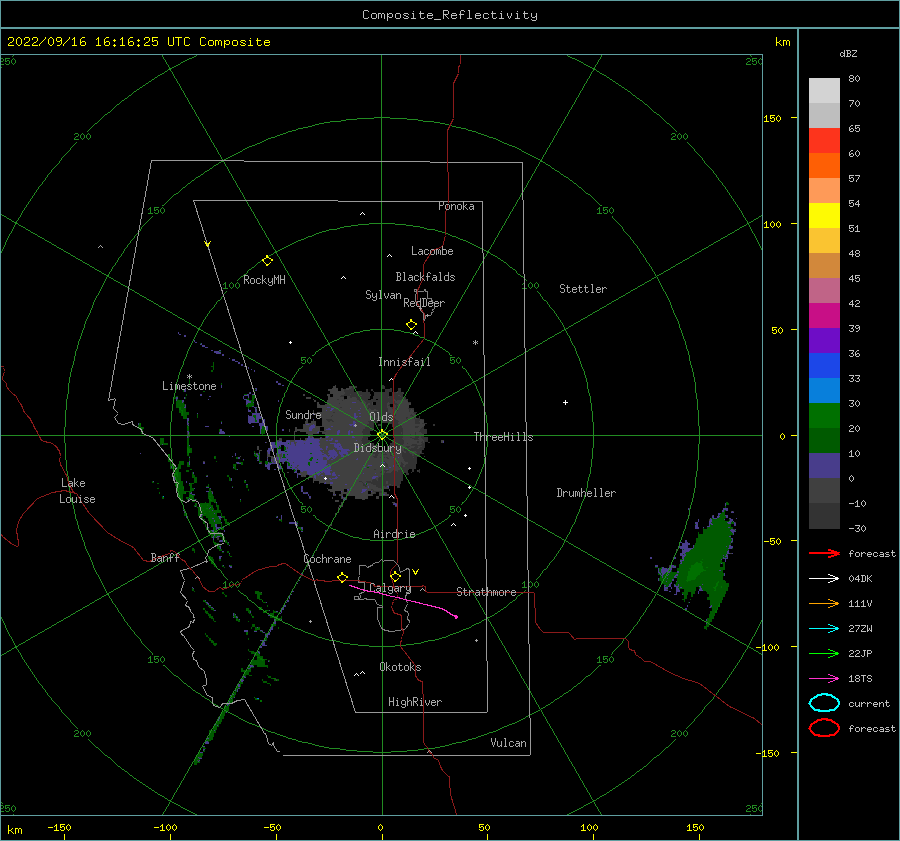Click the Okotoks label
Image resolution: width=900 pixels, height=841 pixels.
pos(400,667)
